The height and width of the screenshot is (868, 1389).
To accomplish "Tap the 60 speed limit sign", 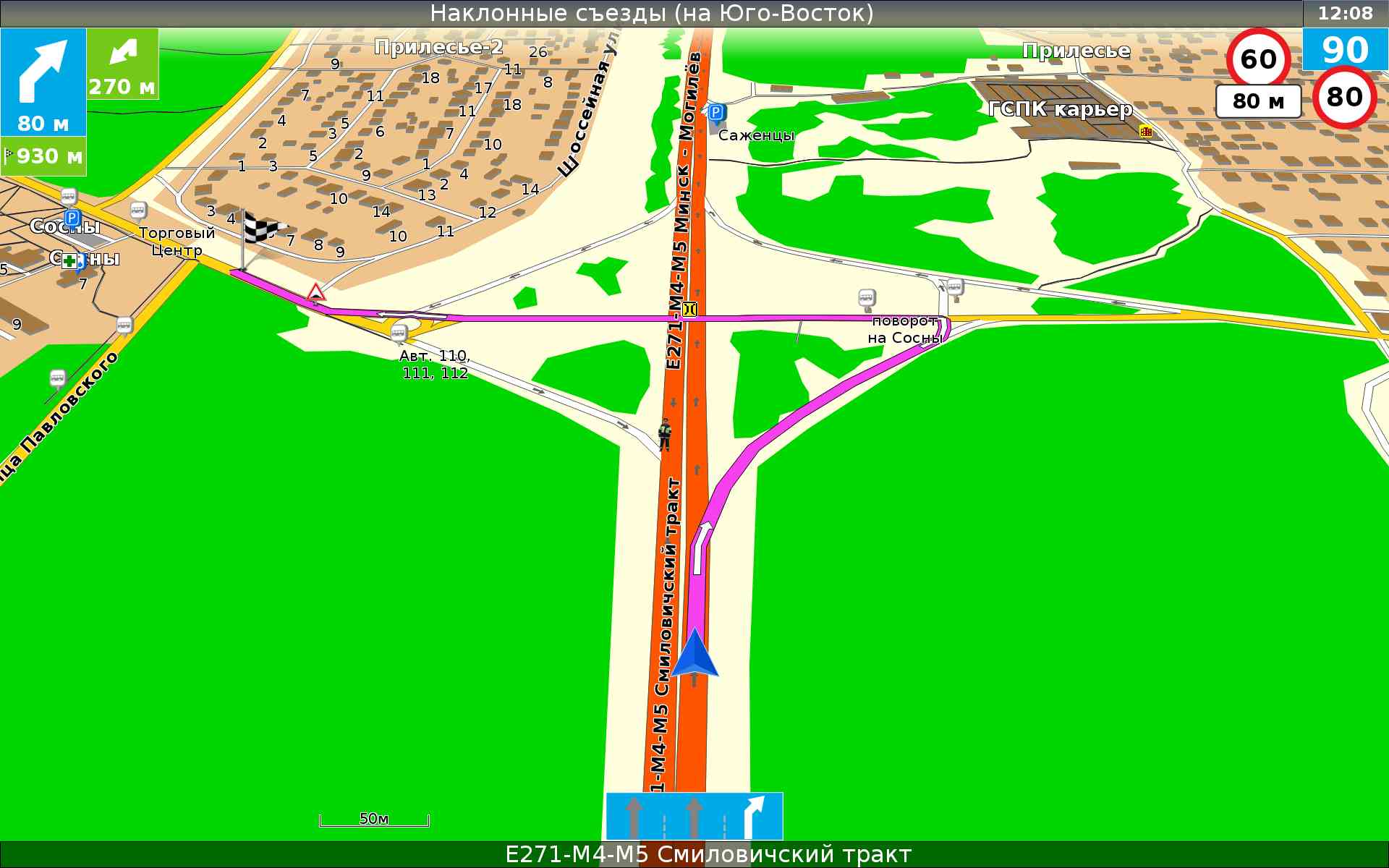I will 1258,59.
